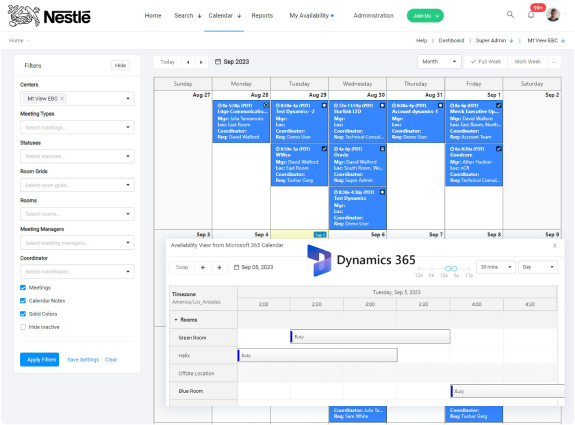The width and height of the screenshot is (575, 425).
Task: Uncheck the Calendar Notes checkbox
Action: [23, 301]
